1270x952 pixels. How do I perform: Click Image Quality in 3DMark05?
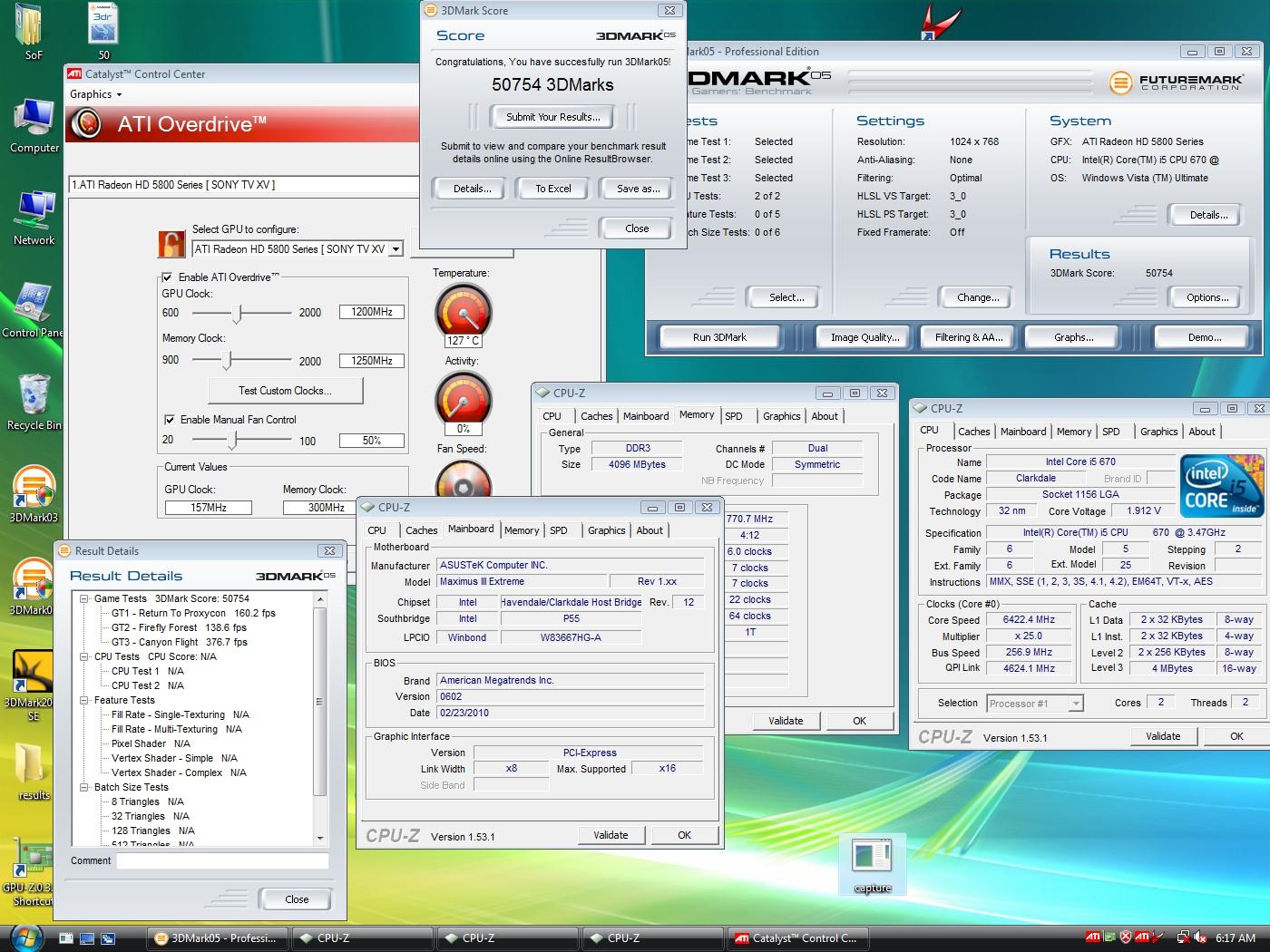click(x=865, y=337)
